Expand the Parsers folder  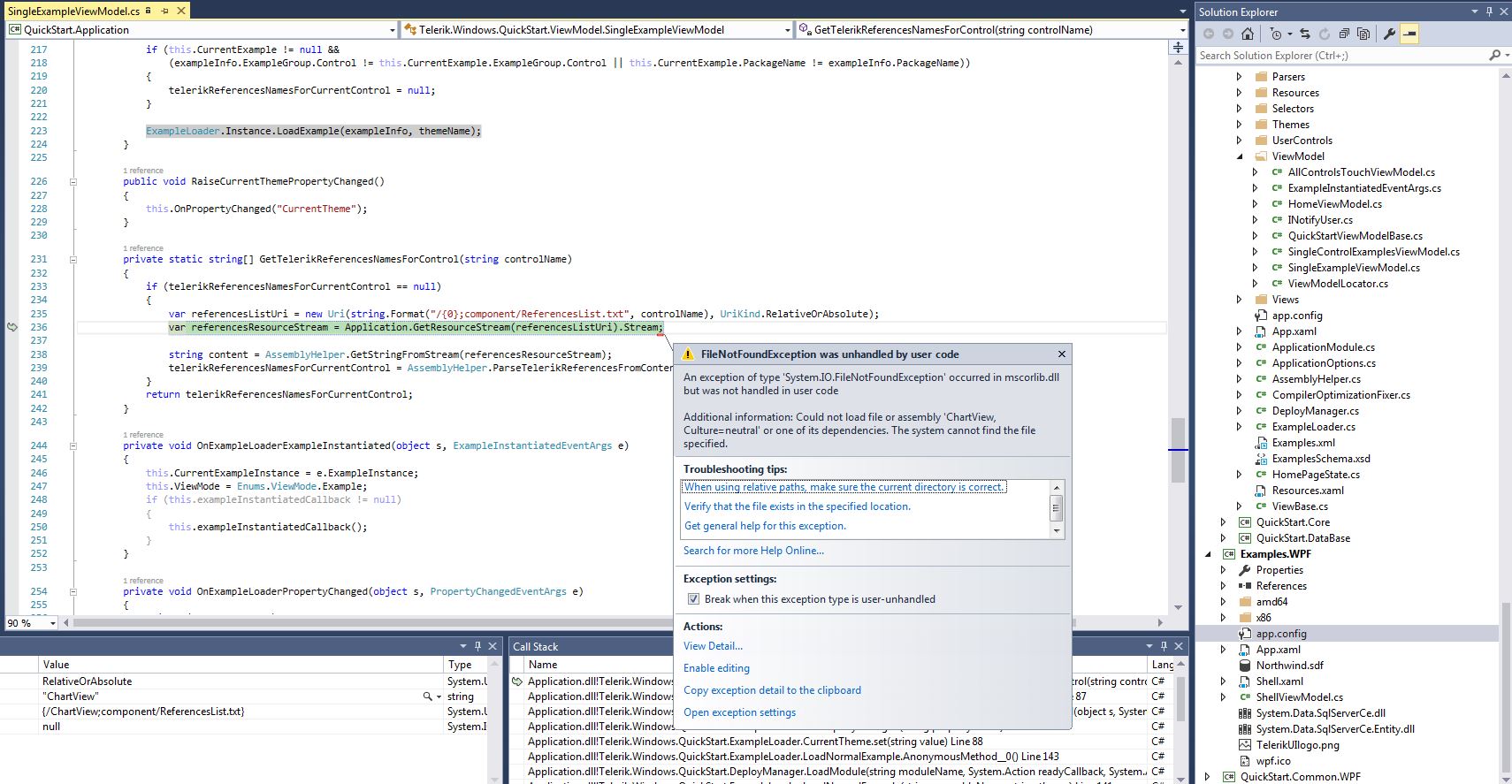pos(1240,77)
